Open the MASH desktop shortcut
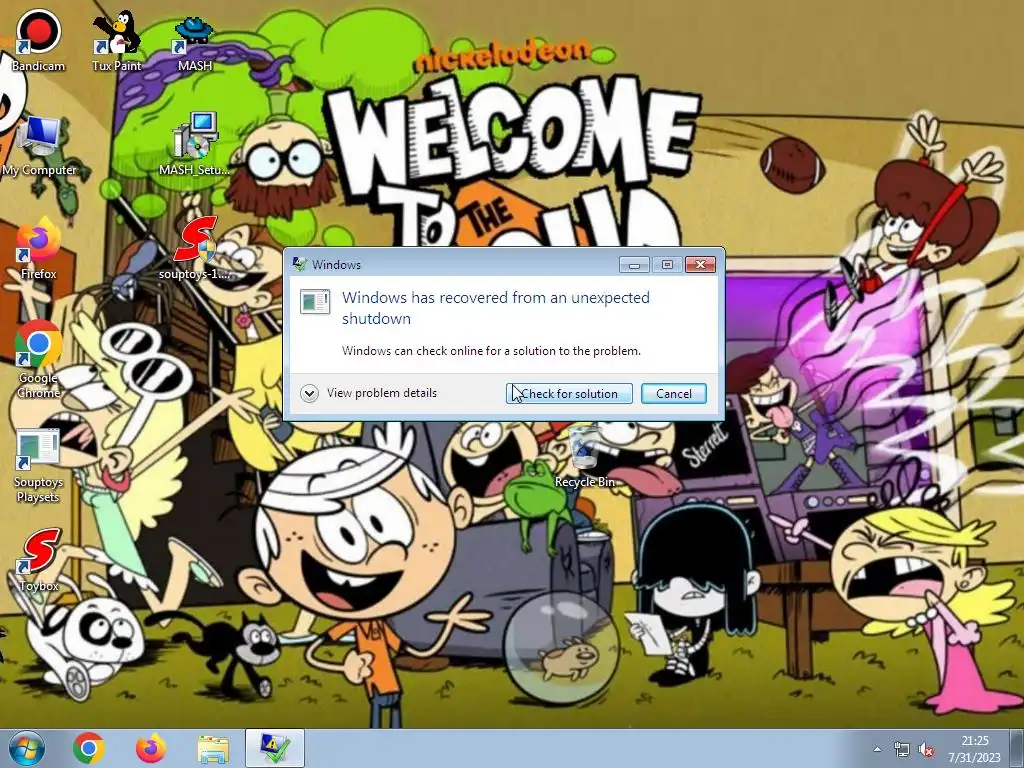This screenshot has width=1024, height=768. (195, 43)
